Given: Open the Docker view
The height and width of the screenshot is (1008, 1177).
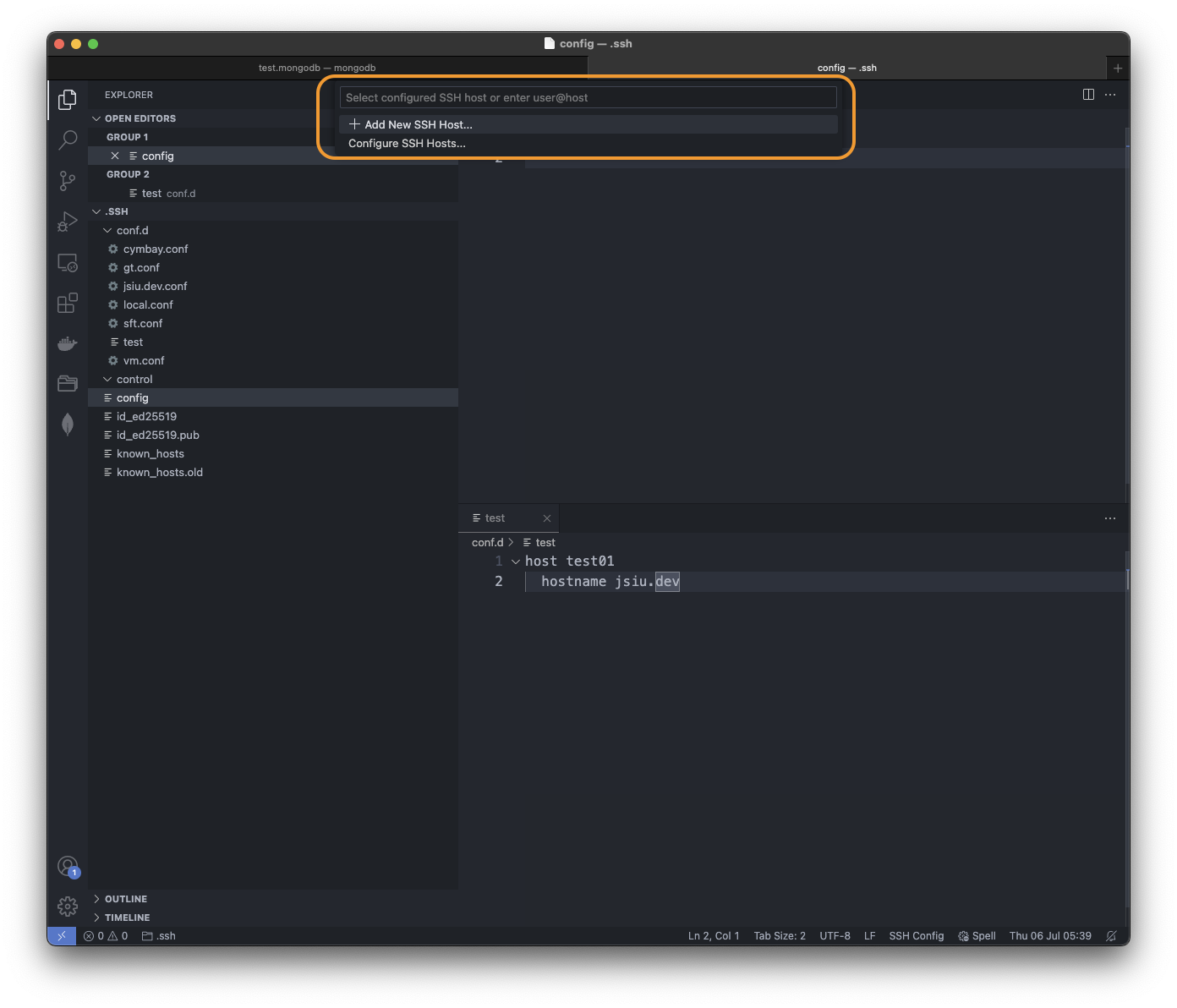Looking at the screenshot, I should (x=67, y=343).
